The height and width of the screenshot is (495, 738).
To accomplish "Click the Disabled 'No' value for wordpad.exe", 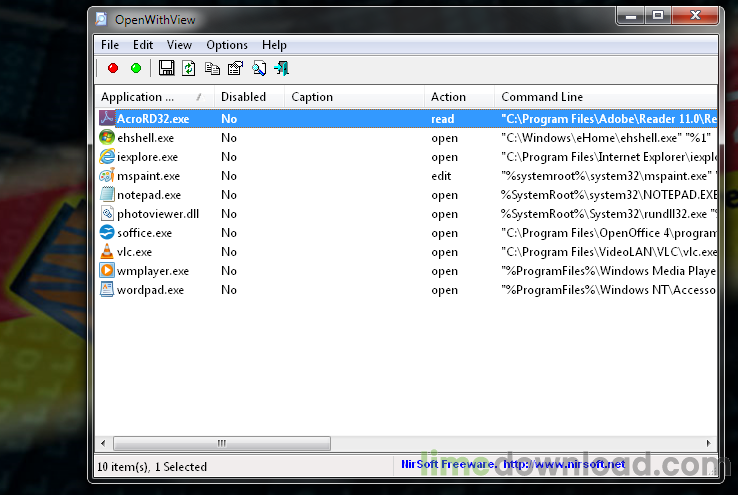I will click(x=229, y=290).
